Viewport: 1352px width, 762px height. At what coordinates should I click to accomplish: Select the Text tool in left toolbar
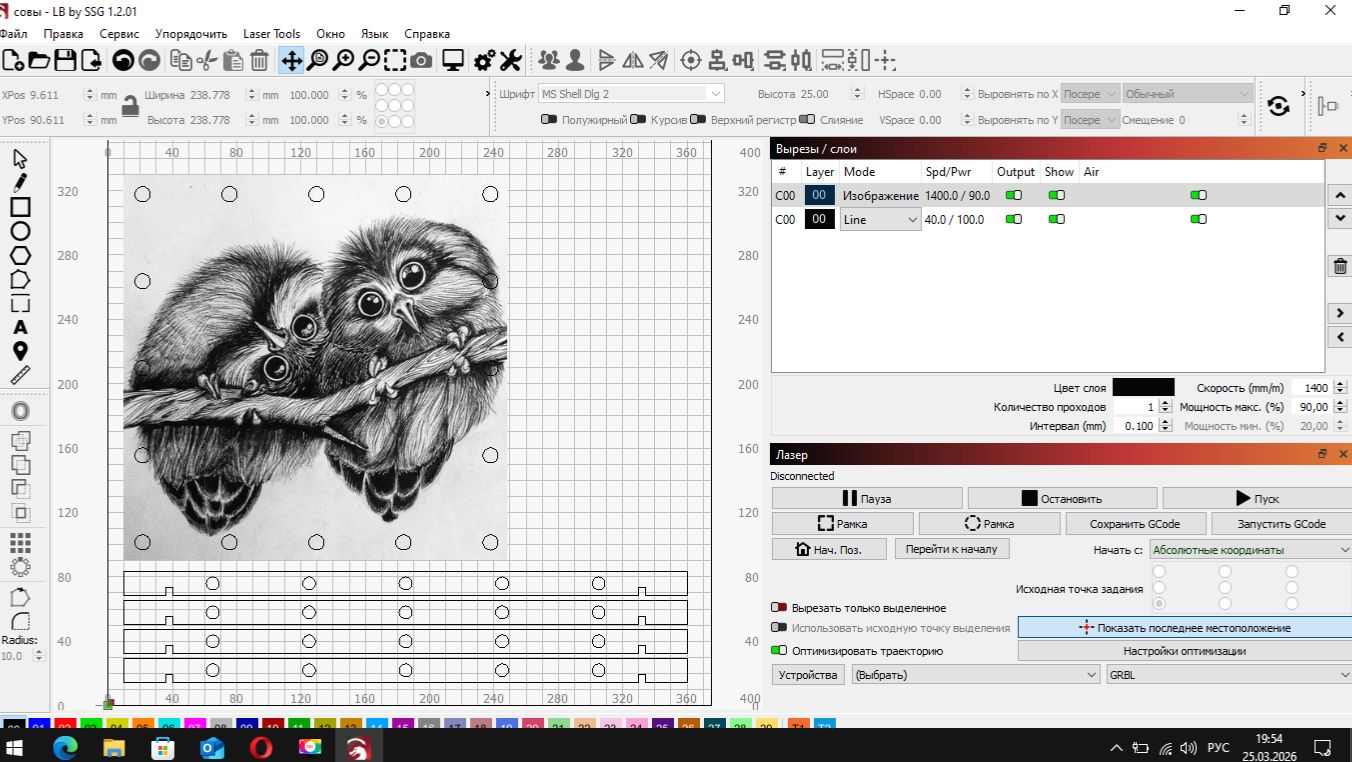point(20,327)
